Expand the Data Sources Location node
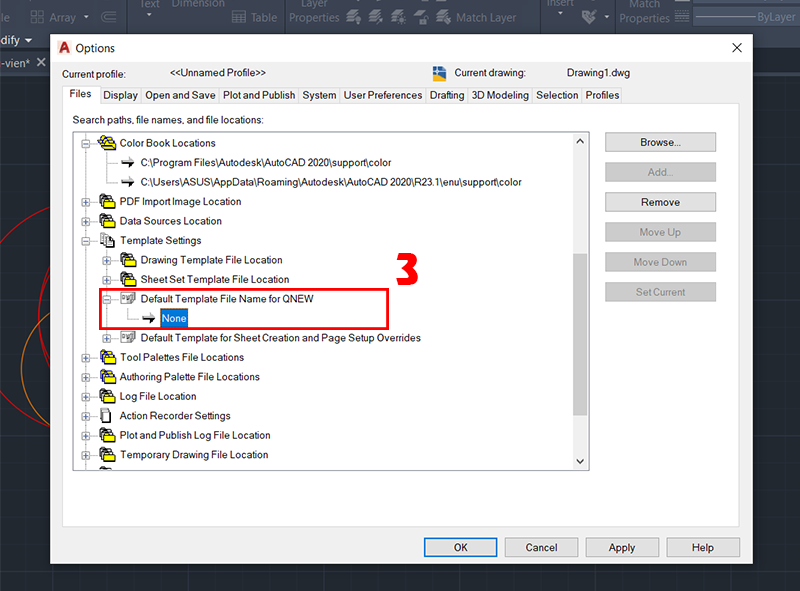Image resolution: width=800 pixels, height=591 pixels. click(86, 221)
